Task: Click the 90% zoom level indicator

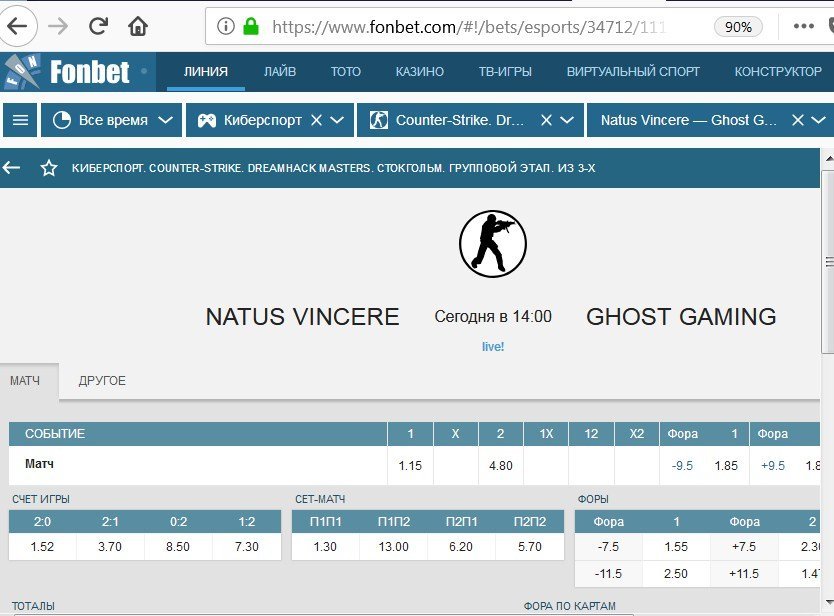Action: click(x=738, y=27)
